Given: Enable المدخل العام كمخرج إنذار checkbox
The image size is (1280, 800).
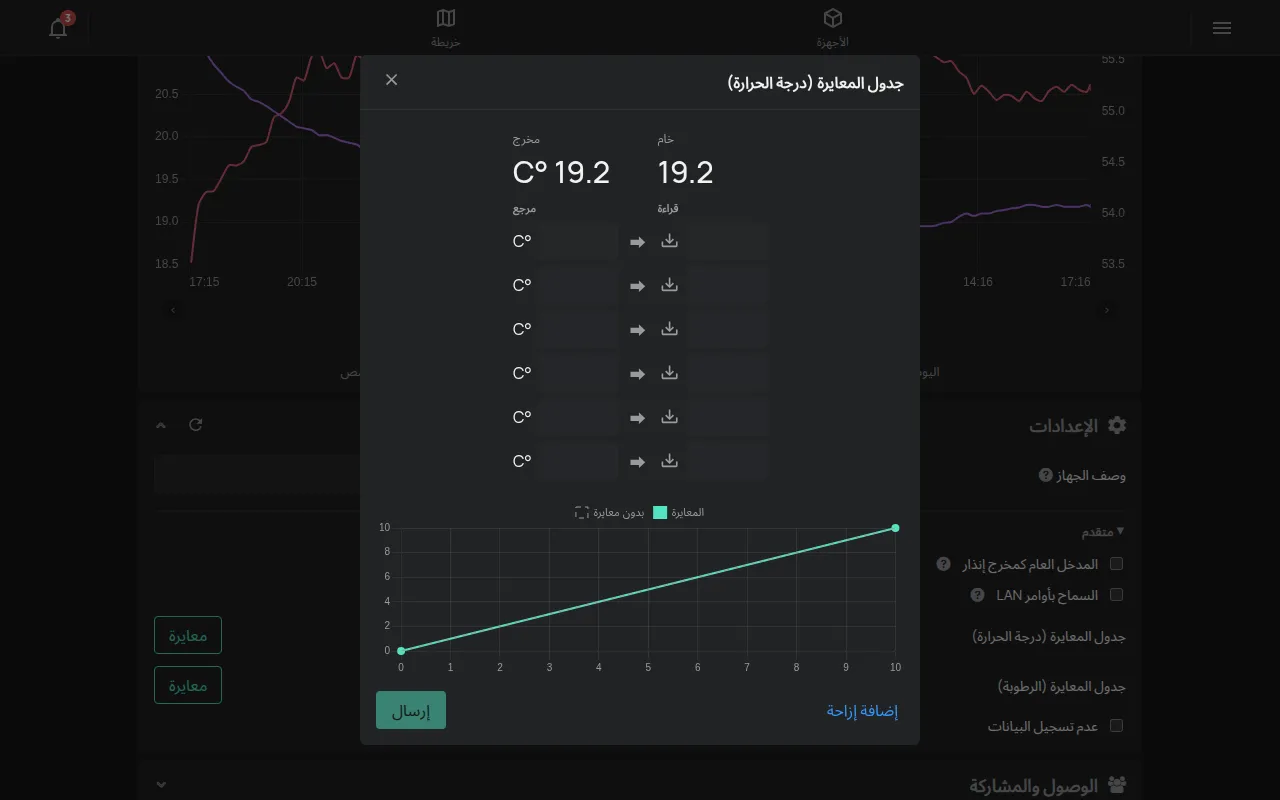Looking at the screenshot, I should 1117,564.
